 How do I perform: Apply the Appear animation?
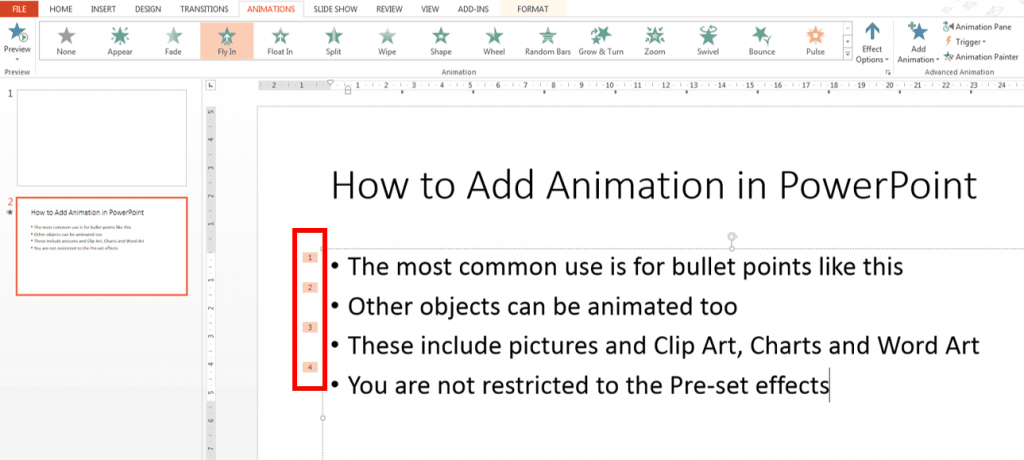[120, 41]
